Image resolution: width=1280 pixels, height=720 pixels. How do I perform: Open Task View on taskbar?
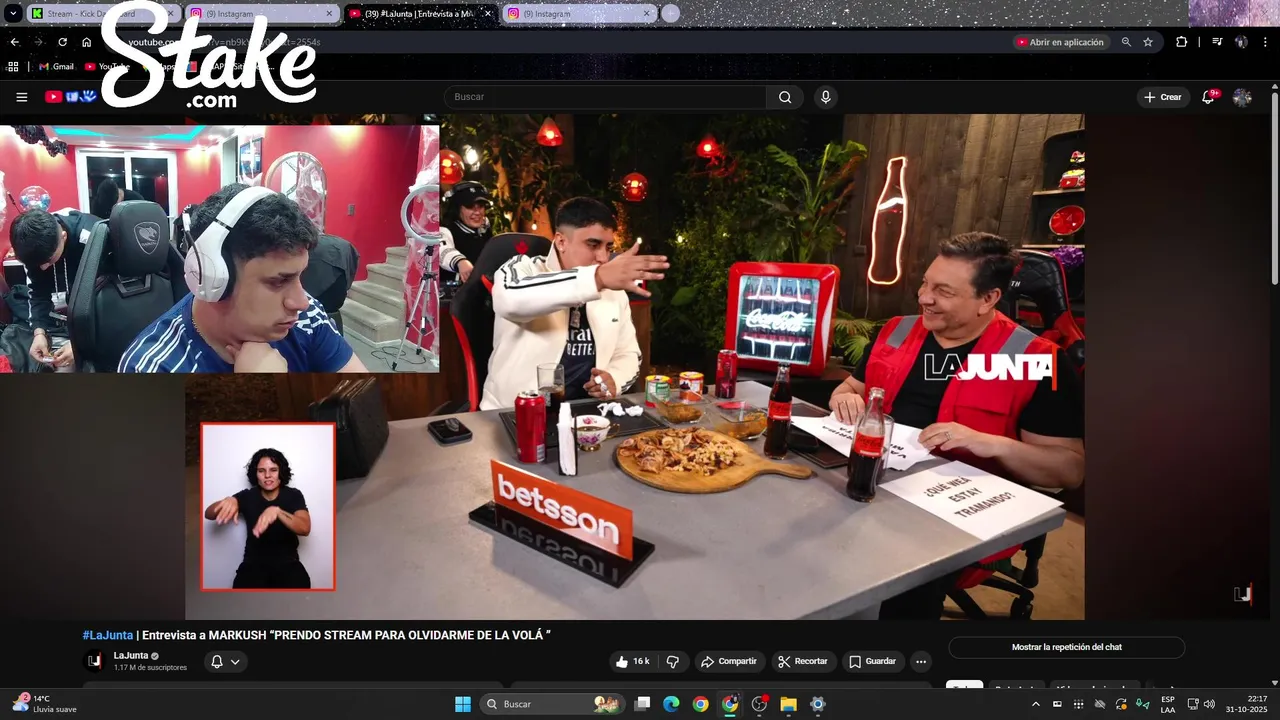click(643, 704)
